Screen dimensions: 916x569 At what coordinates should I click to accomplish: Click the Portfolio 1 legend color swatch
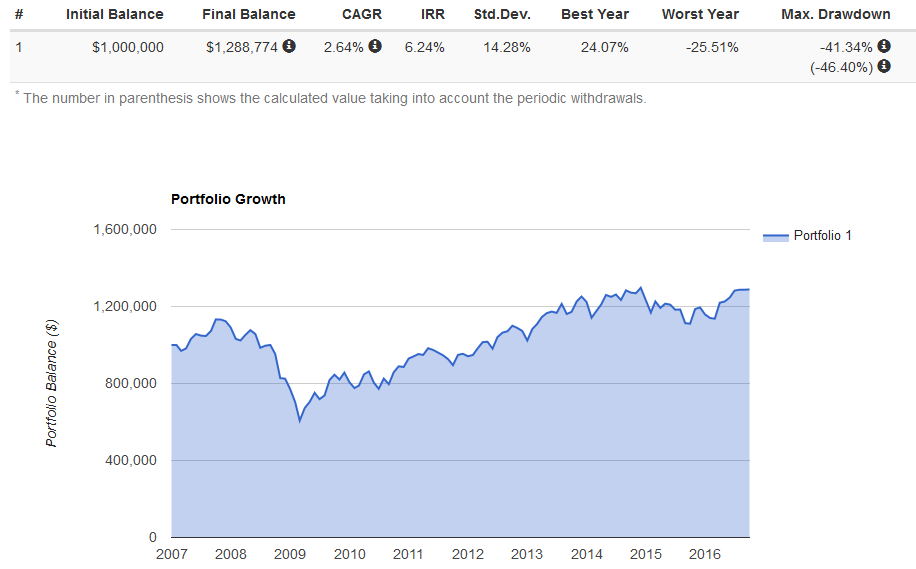[x=775, y=237]
